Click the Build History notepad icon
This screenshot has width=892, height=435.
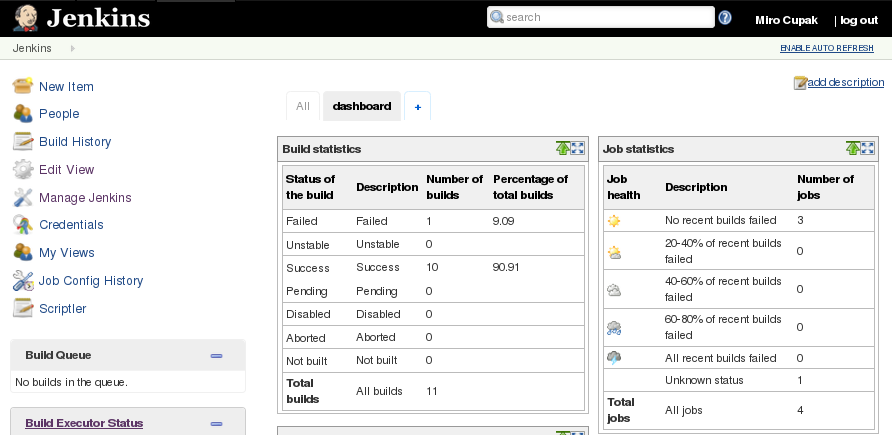pos(23,141)
